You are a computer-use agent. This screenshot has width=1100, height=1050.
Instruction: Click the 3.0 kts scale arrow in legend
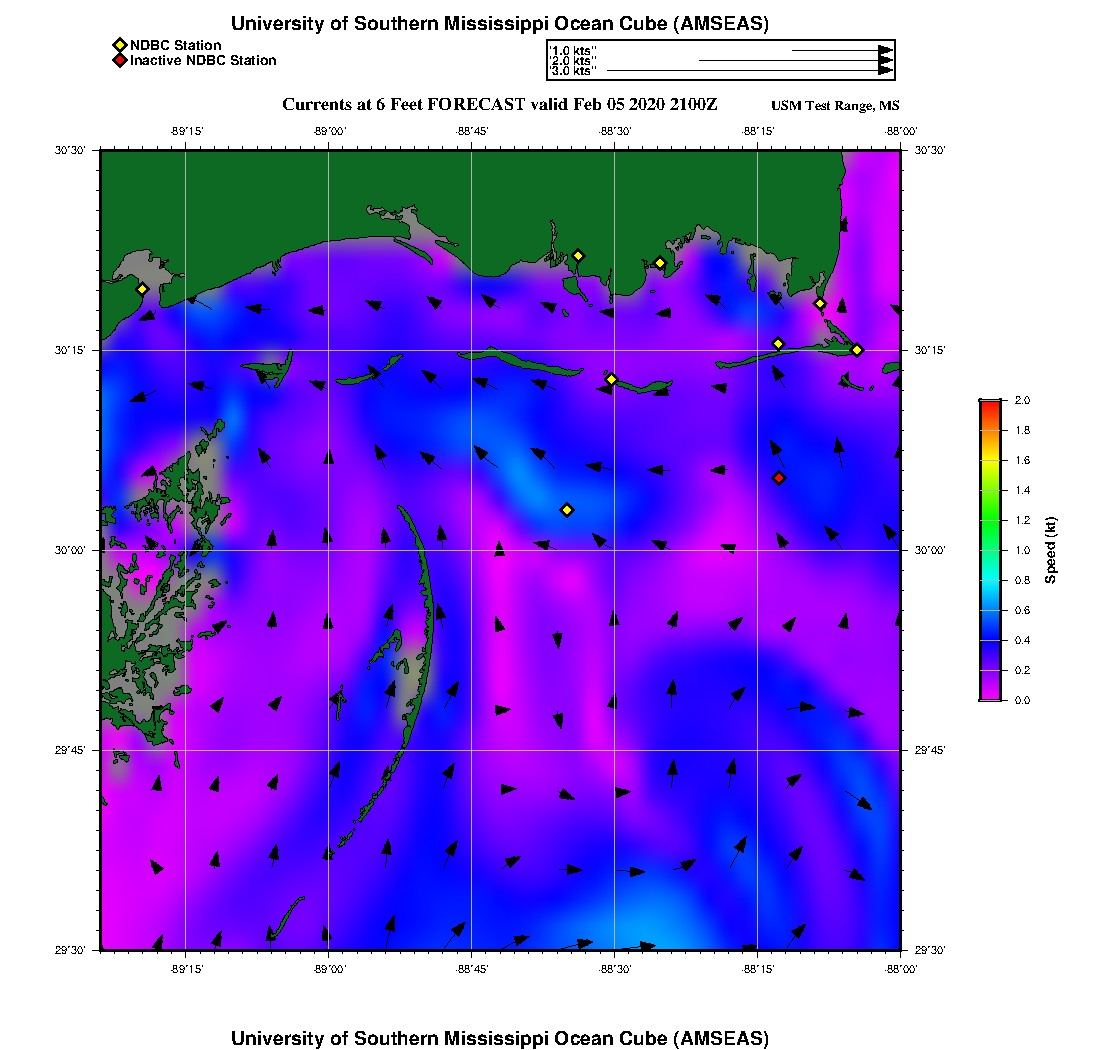click(x=748, y=71)
